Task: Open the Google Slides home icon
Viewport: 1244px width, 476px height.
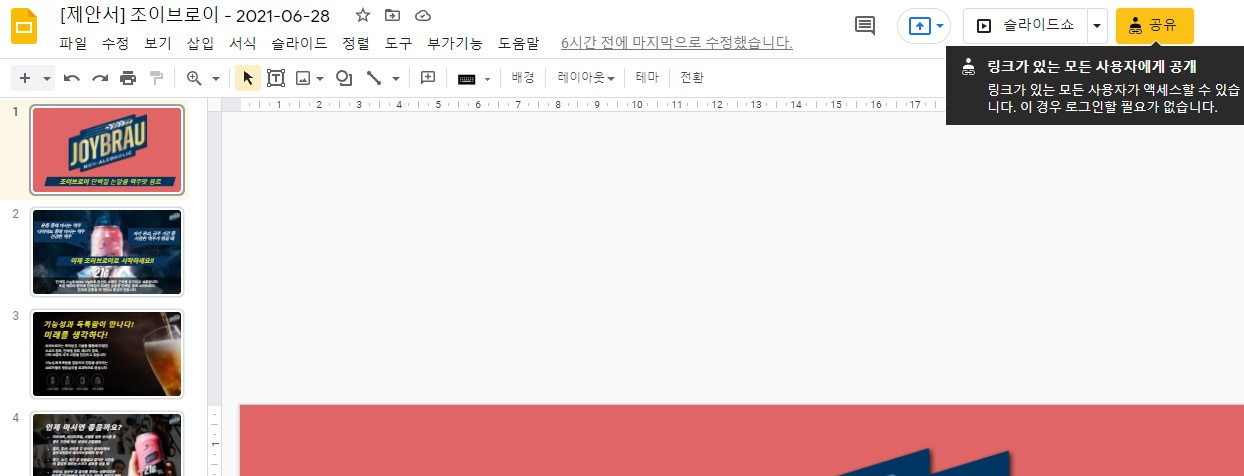Action: pyautogui.click(x=24, y=27)
